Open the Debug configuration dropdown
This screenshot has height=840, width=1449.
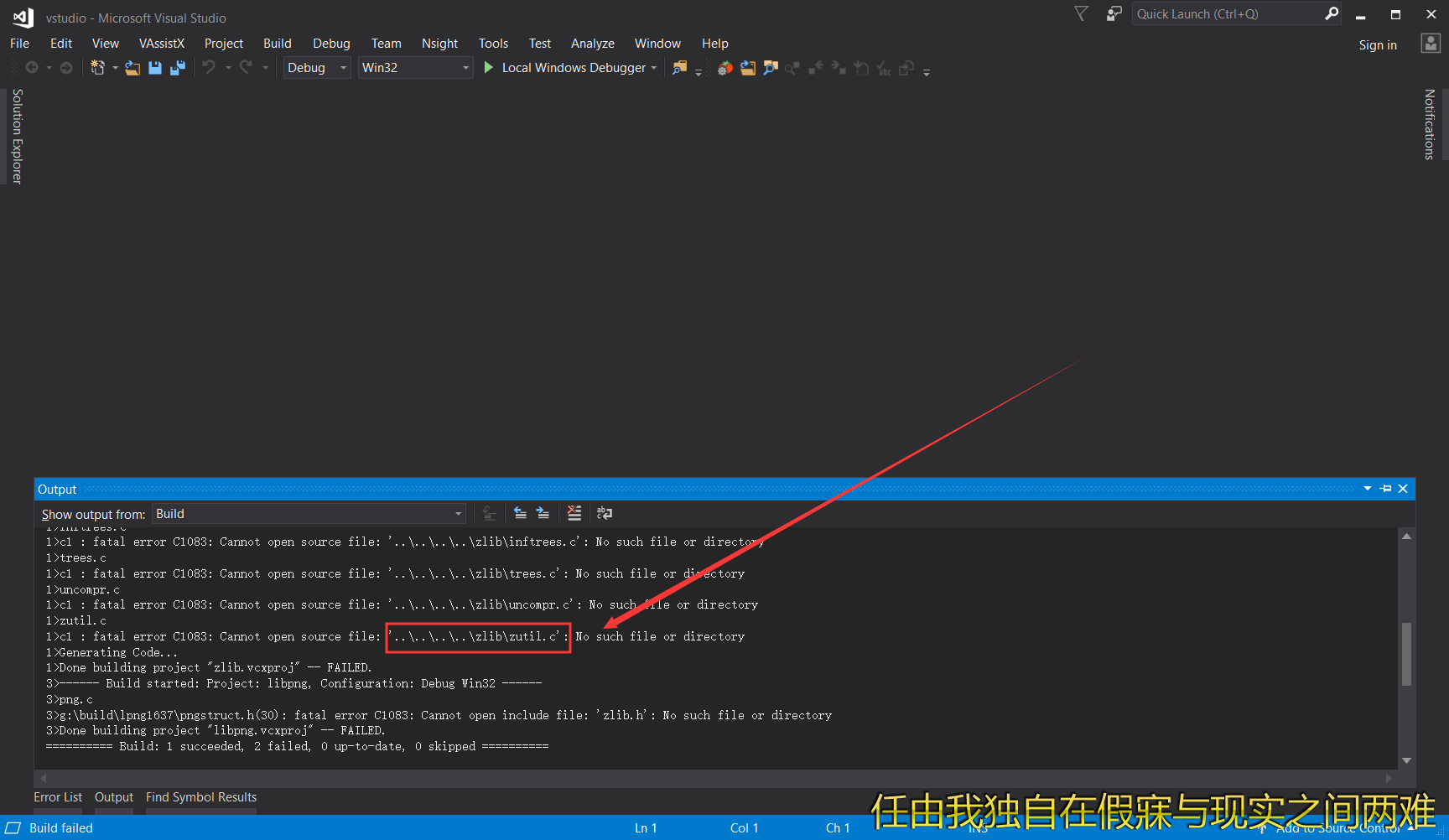(317, 68)
